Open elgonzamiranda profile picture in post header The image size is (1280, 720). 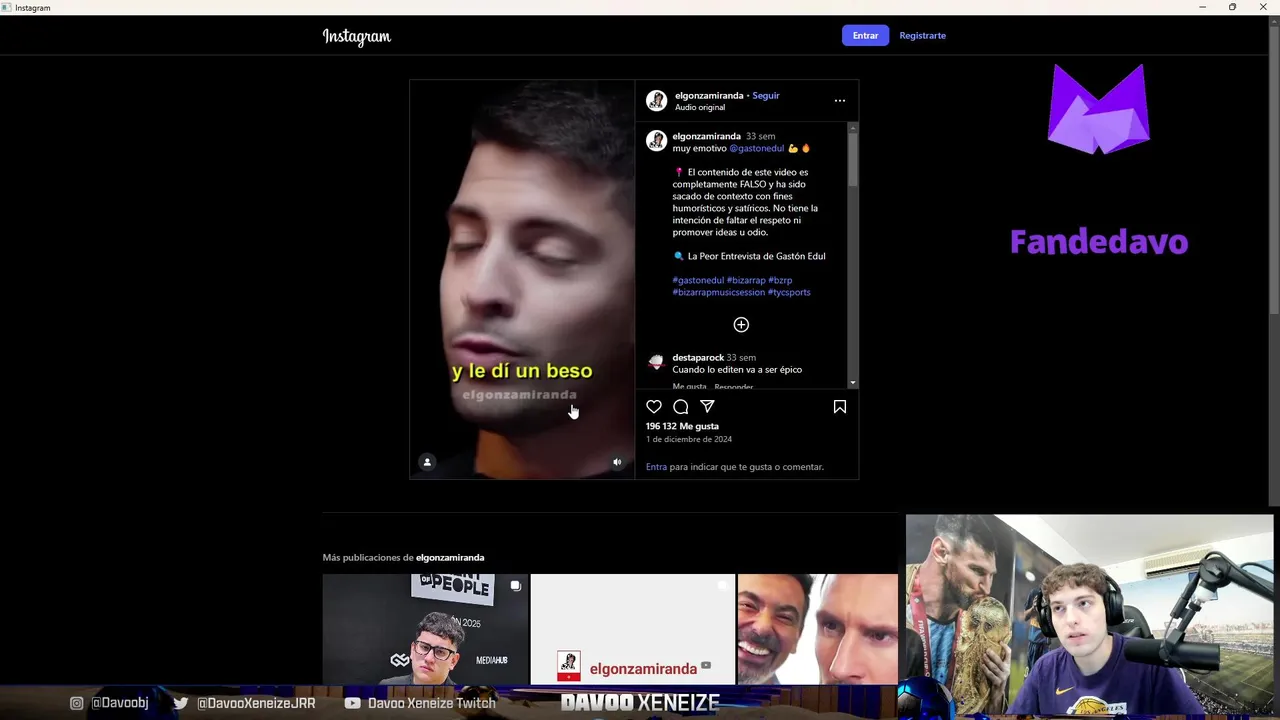[656, 100]
